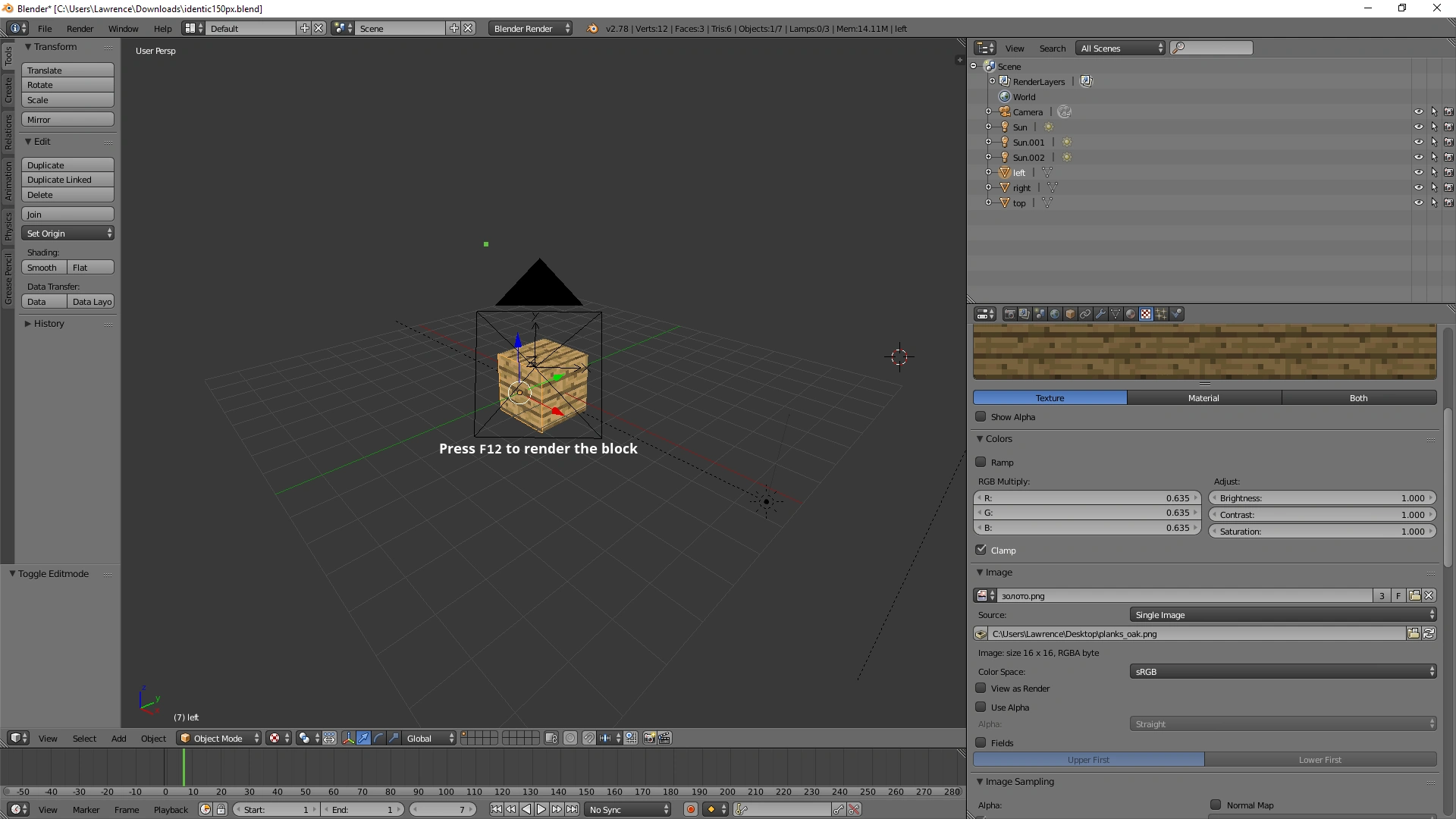Click the record auto-keyframe button in timeline
The height and width of the screenshot is (819, 1456).
click(x=690, y=809)
